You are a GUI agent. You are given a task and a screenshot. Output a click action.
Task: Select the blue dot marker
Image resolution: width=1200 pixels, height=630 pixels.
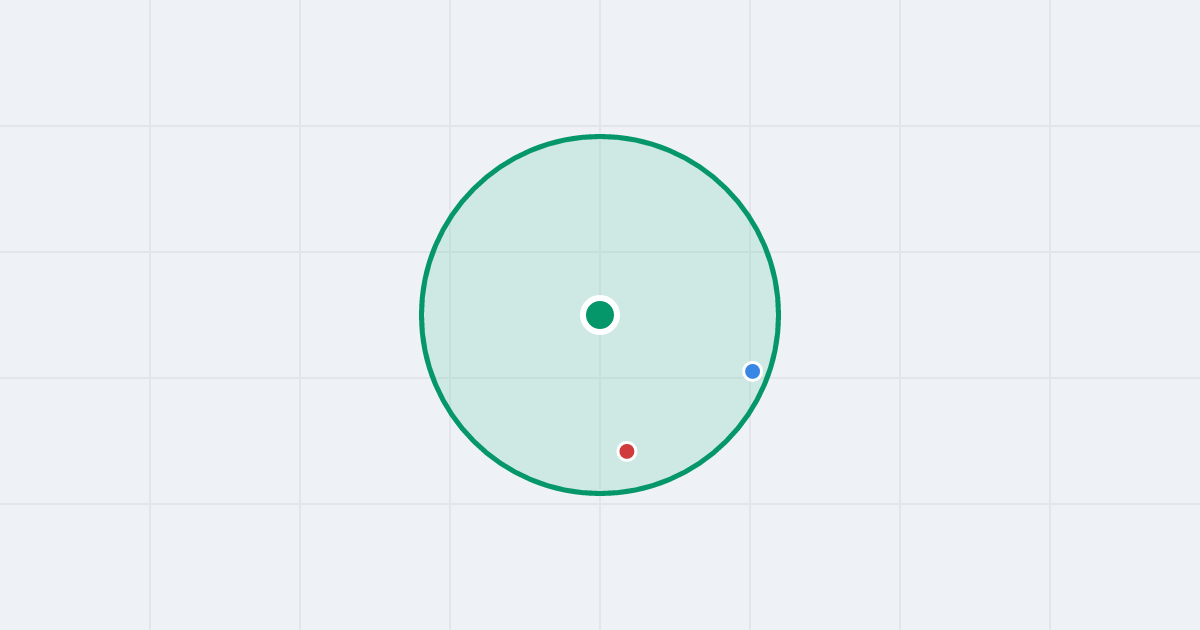click(753, 371)
